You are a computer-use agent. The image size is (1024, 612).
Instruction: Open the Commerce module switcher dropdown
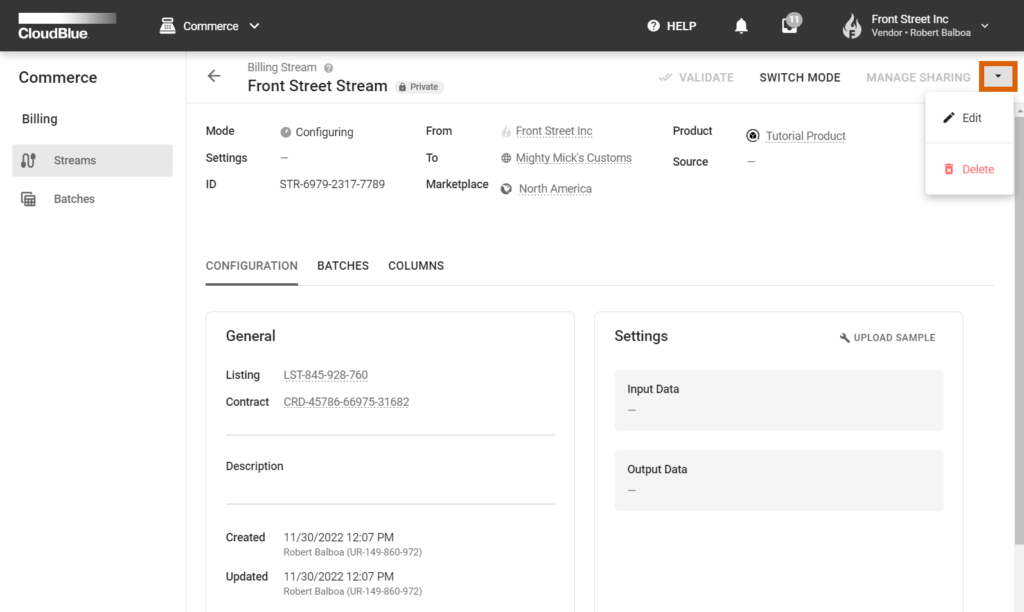pyautogui.click(x=210, y=26)
